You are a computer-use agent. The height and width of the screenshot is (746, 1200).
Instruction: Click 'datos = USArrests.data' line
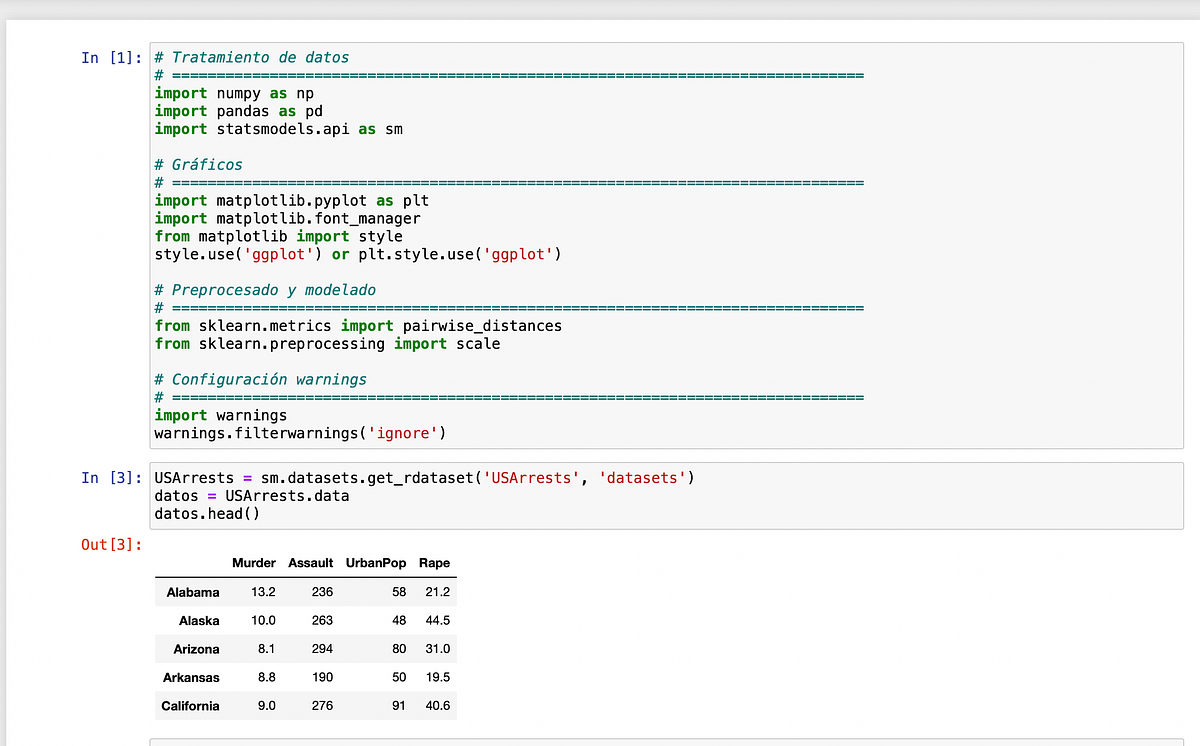tap(252, 496)
